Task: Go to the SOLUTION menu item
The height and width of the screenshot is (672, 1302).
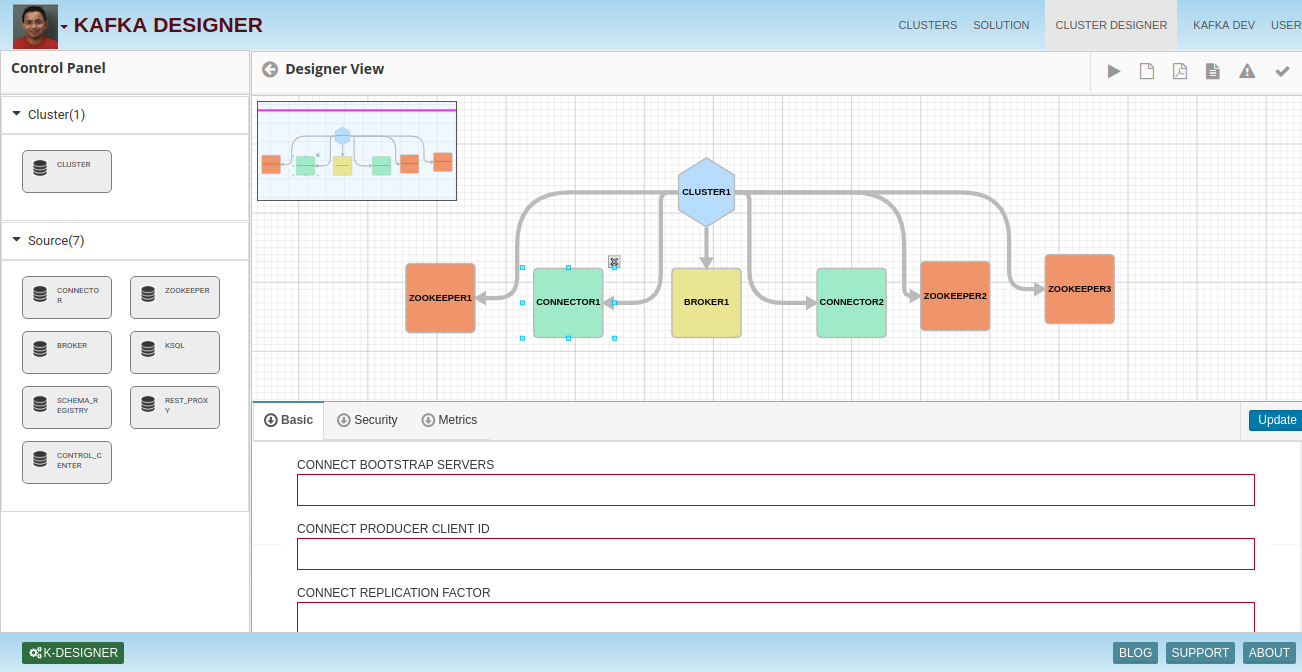Action: 1001,25
